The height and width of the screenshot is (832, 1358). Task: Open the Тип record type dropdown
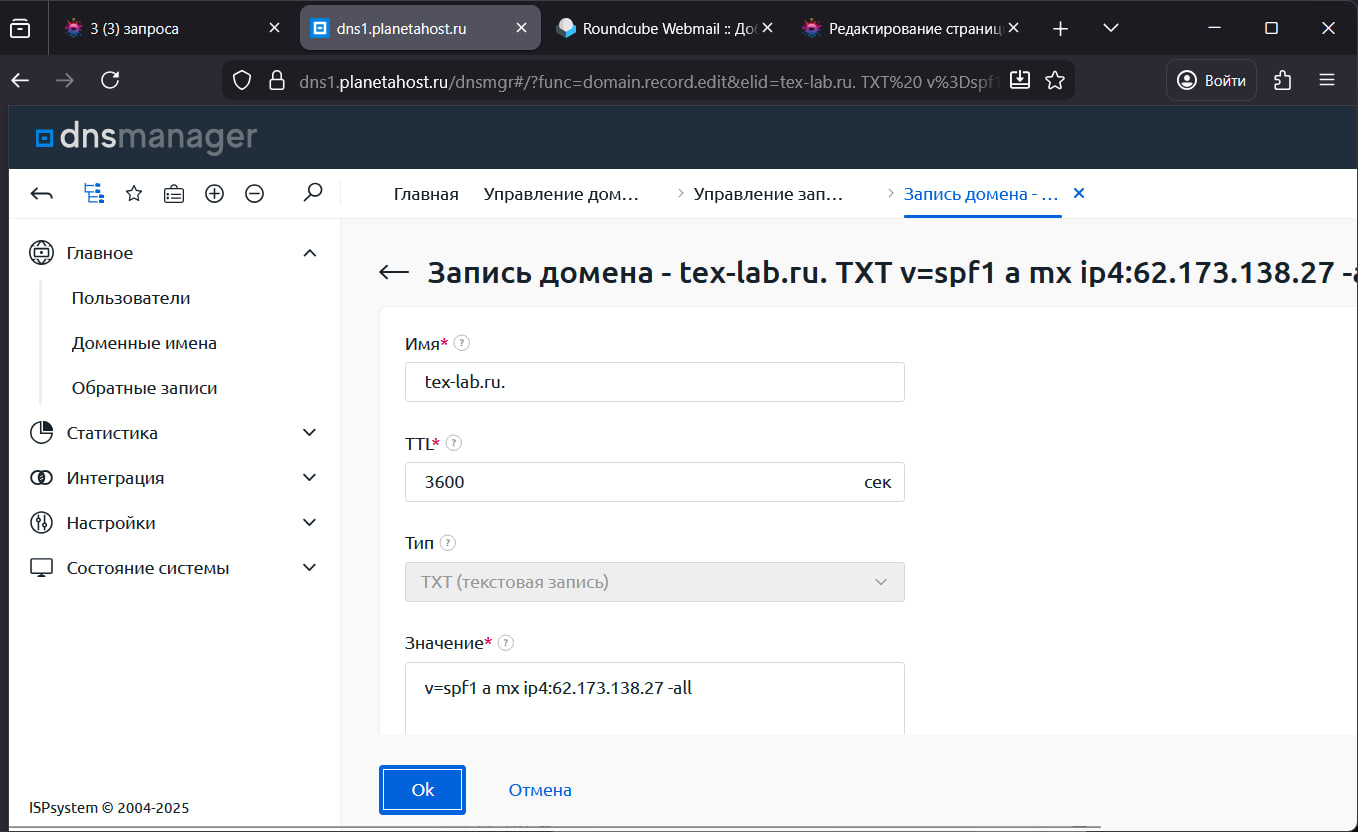point(654,582)
